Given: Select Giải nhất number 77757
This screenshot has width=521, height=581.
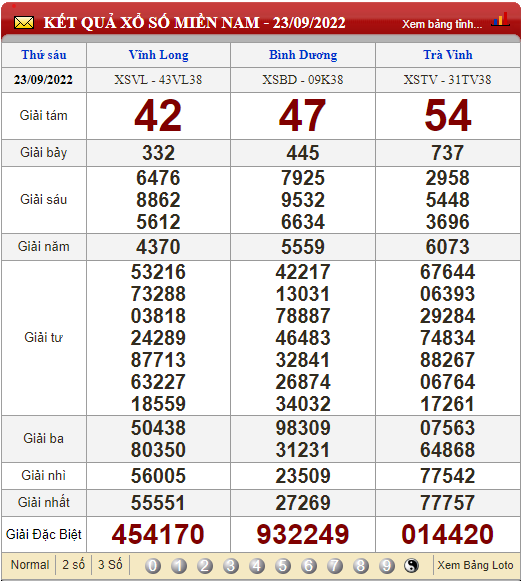Looking at the screenshot, I should pyautogui.click(x=448, y=503).
